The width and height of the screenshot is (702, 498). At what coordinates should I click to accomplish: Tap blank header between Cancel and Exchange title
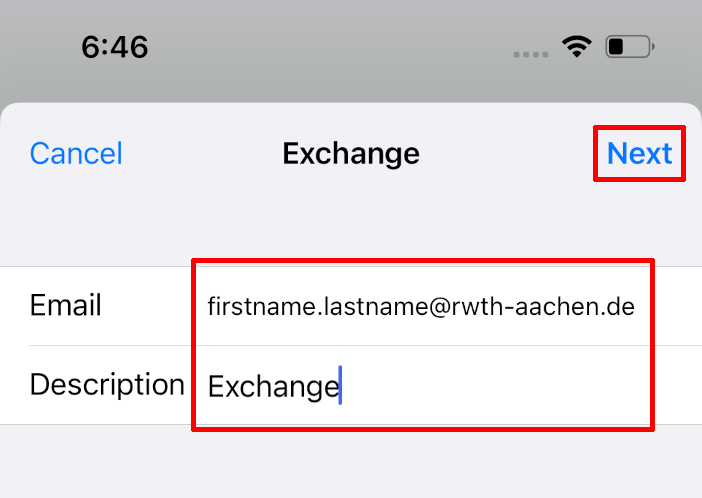click(200, 153)
